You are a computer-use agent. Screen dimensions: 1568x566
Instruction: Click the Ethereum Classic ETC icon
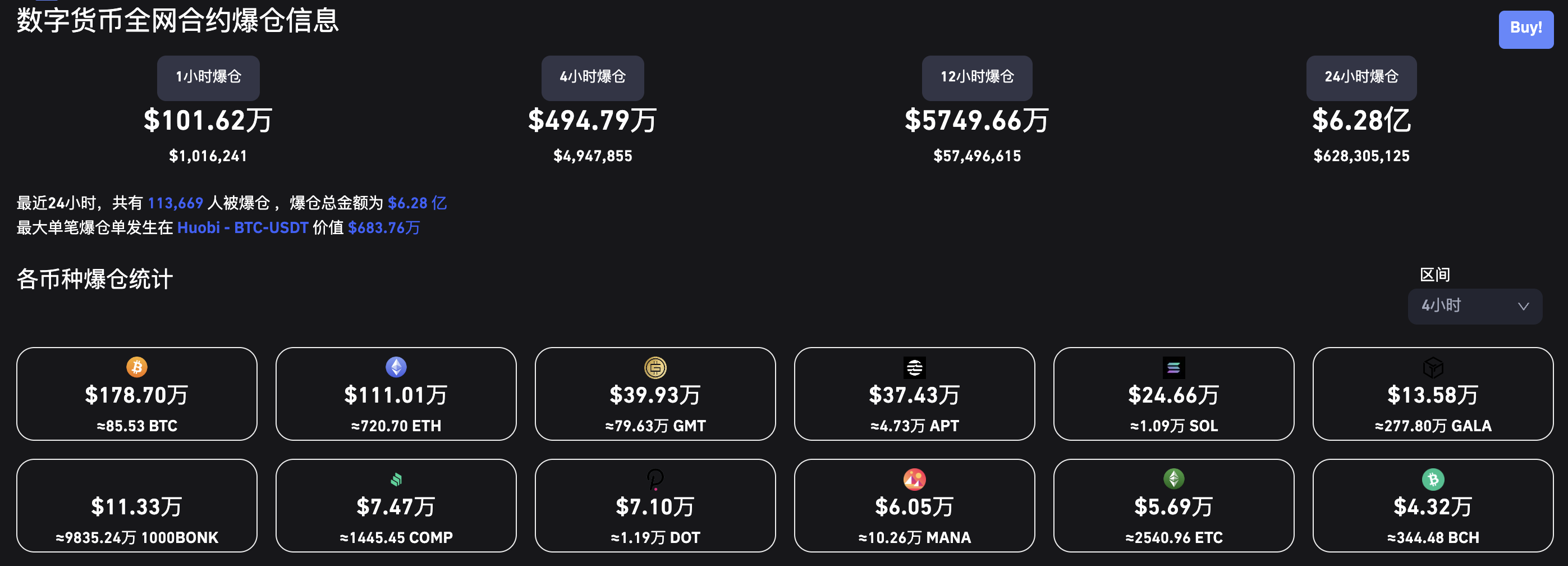(x=1173, y=479)
